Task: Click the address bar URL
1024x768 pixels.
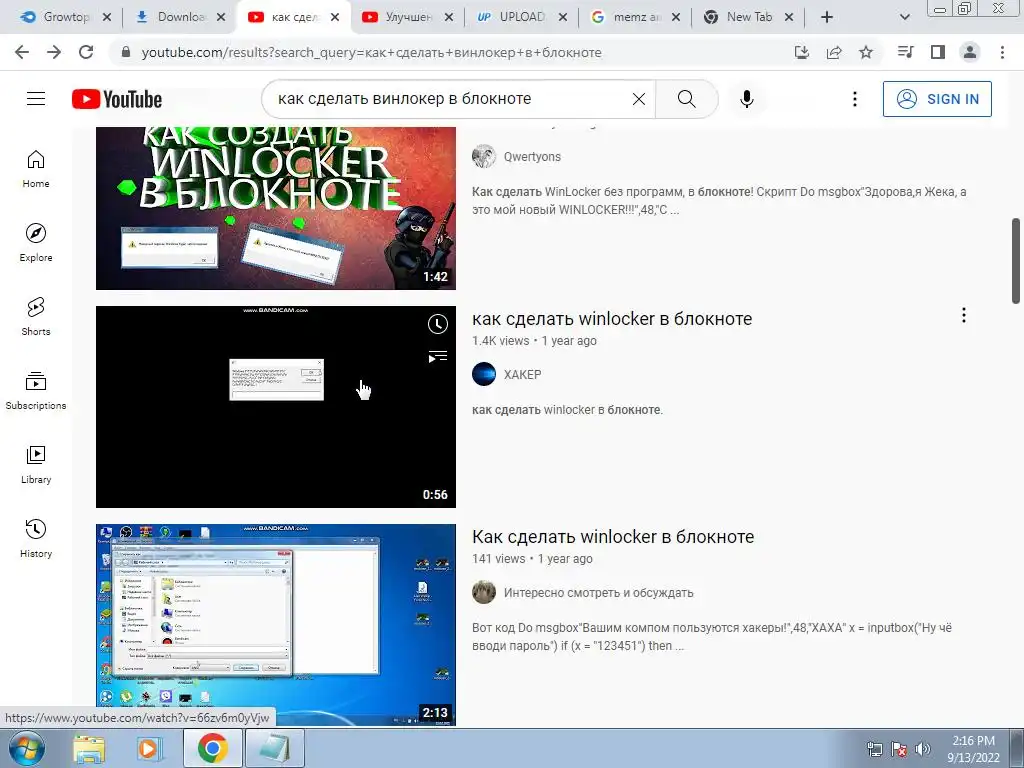Action: (x=371, y=52)
